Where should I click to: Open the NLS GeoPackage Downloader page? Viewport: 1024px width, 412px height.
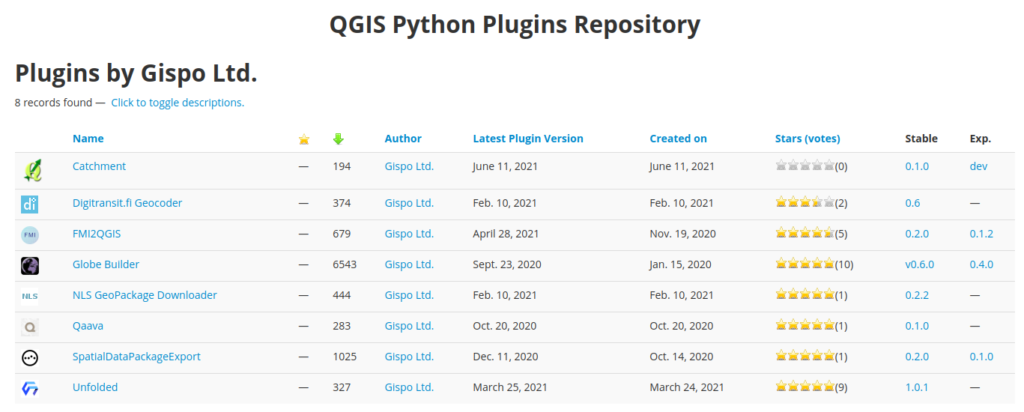pyautogui.click(x=145, y=295)
